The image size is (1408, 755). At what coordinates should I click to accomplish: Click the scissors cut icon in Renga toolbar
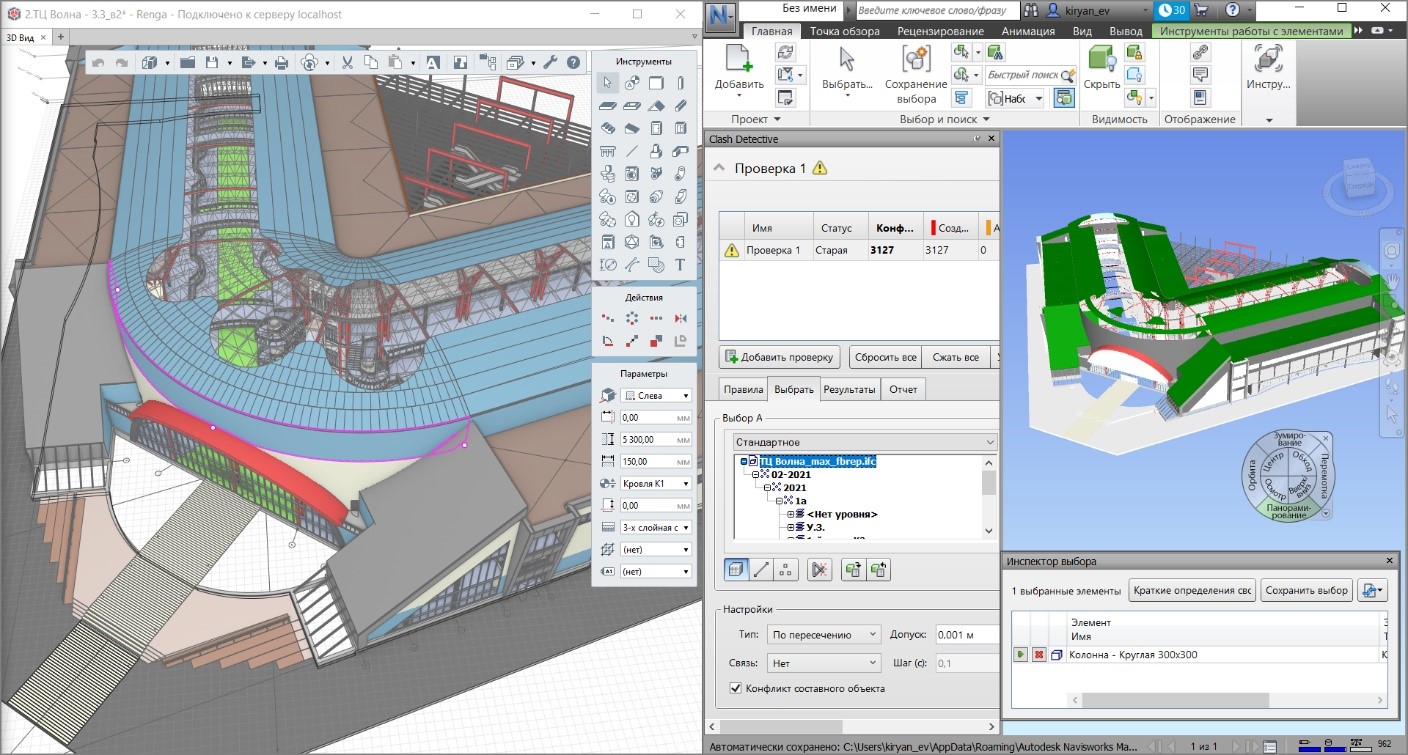tap(347, 63)
